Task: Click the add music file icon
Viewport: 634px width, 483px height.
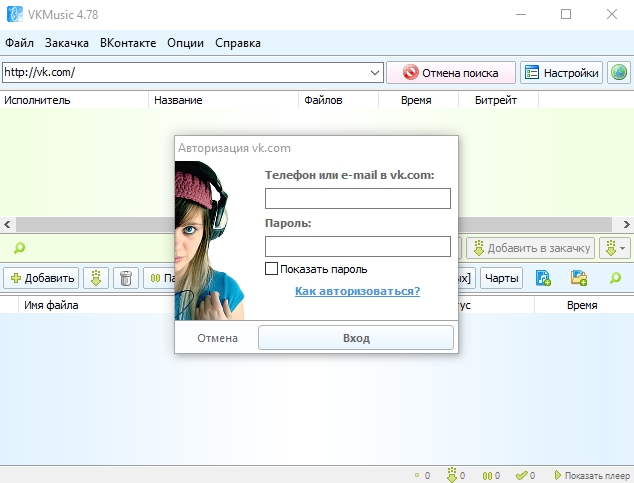Action: 543,278
